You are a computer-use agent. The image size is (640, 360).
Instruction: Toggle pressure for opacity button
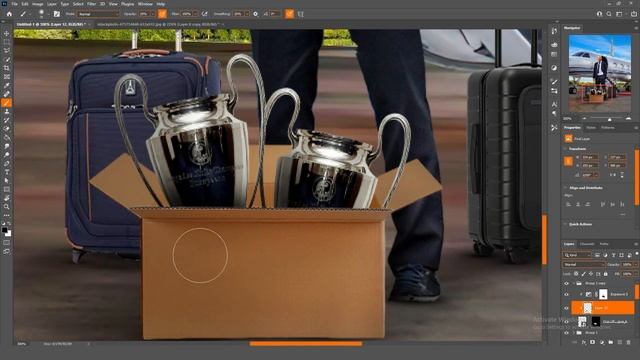click(162, 14)
